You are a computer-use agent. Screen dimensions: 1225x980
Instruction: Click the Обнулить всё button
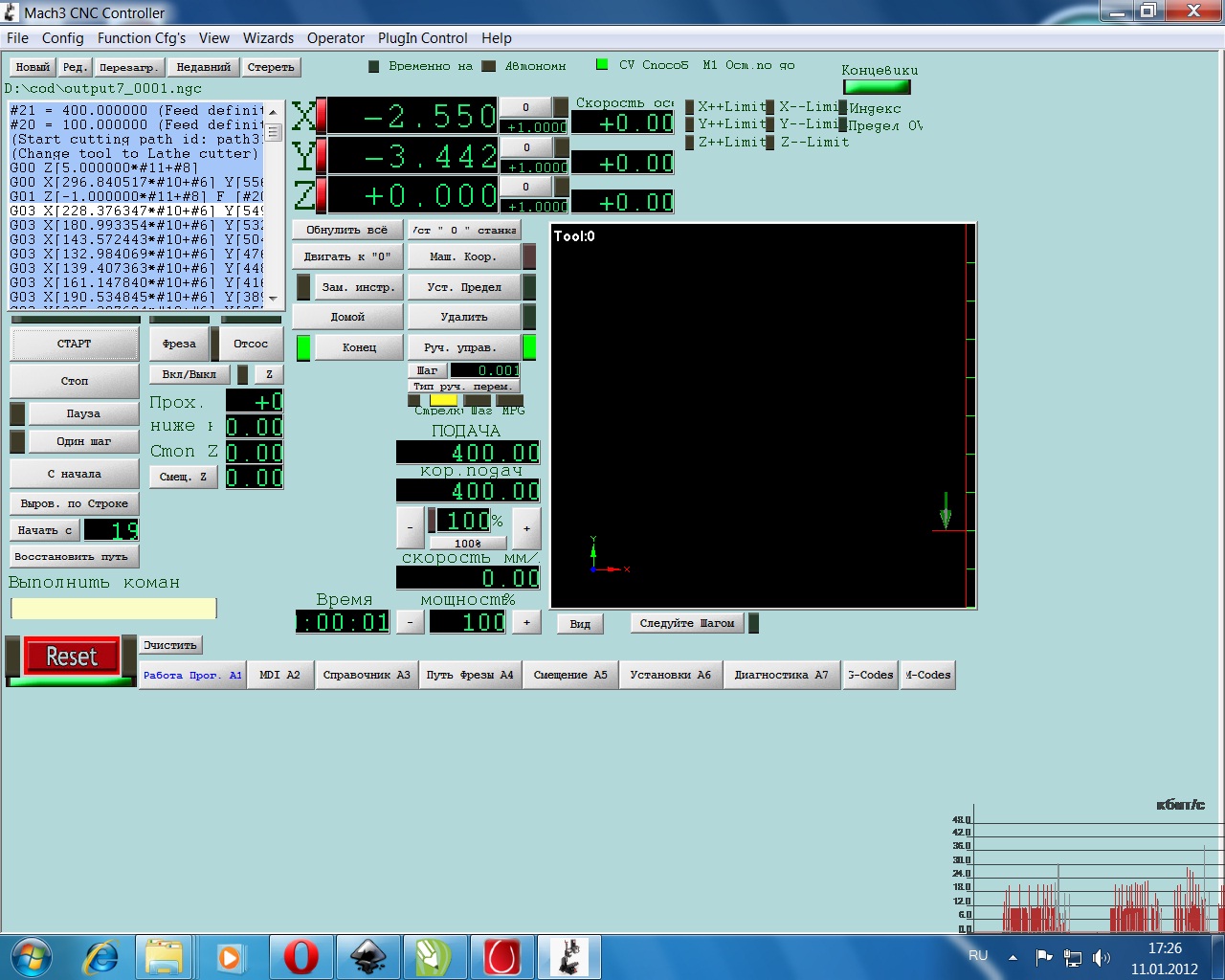347,230
